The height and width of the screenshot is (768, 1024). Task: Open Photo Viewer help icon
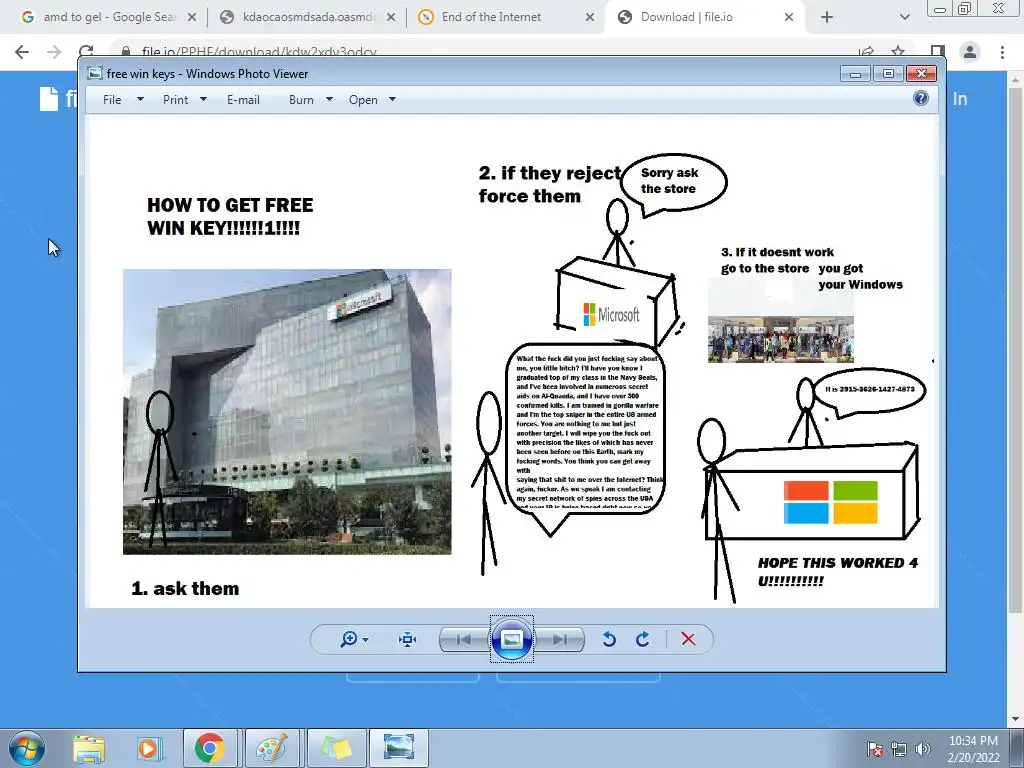(921, 99)
